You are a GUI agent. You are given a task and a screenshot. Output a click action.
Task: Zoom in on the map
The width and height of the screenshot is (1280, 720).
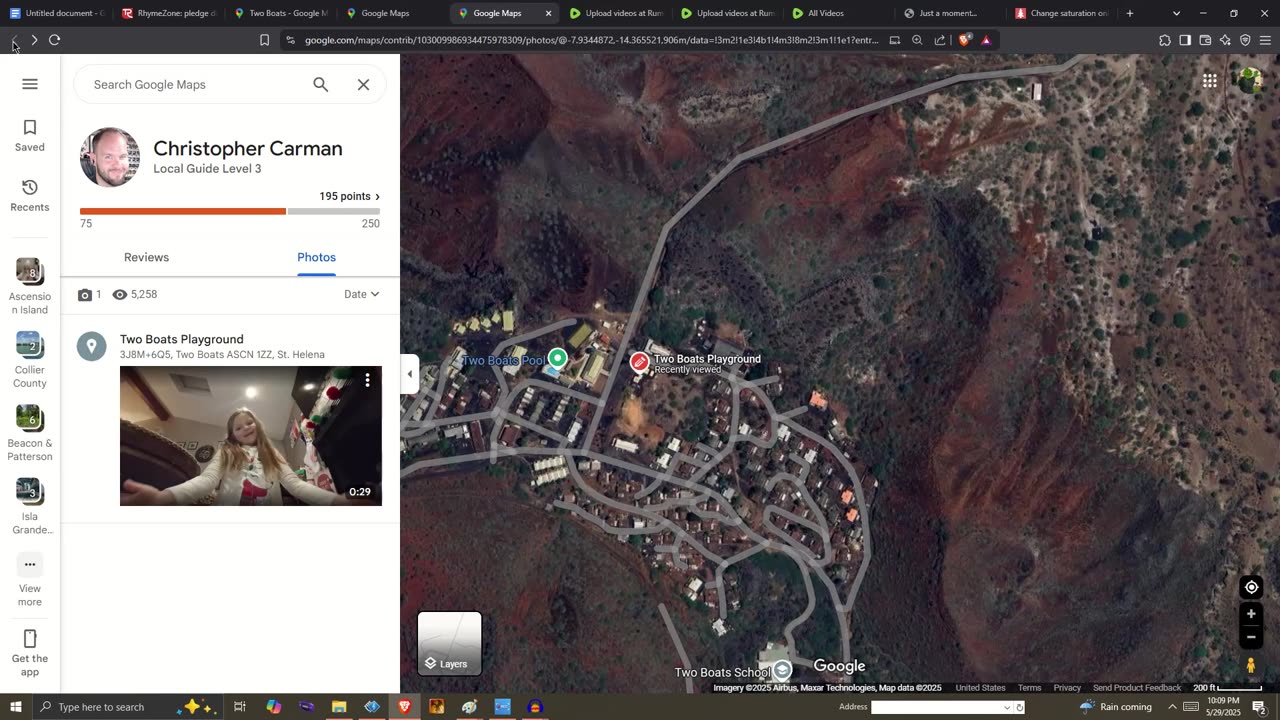(1251, 614)
